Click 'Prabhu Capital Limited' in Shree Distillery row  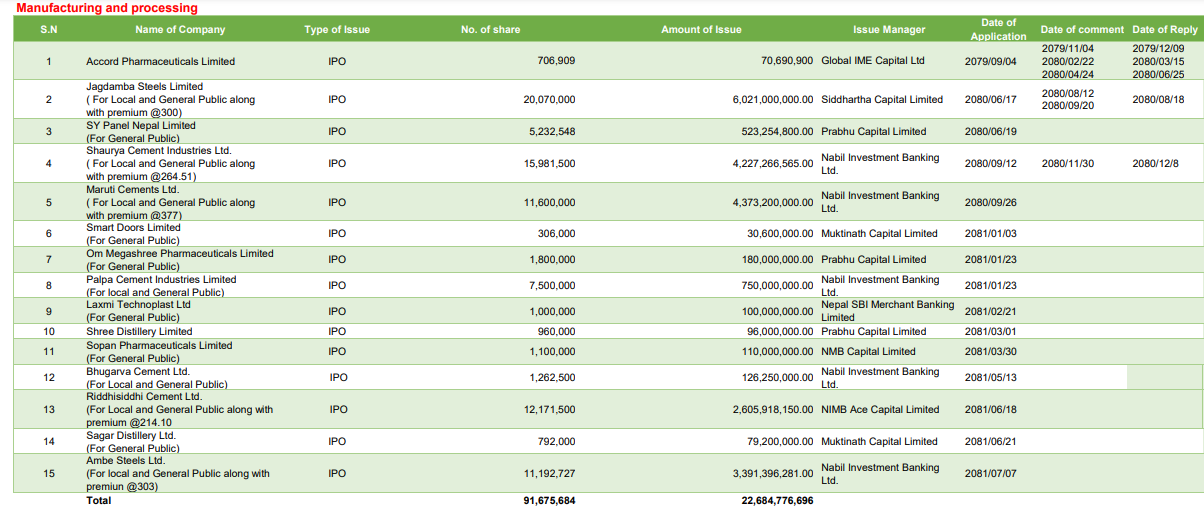[874, 331]
